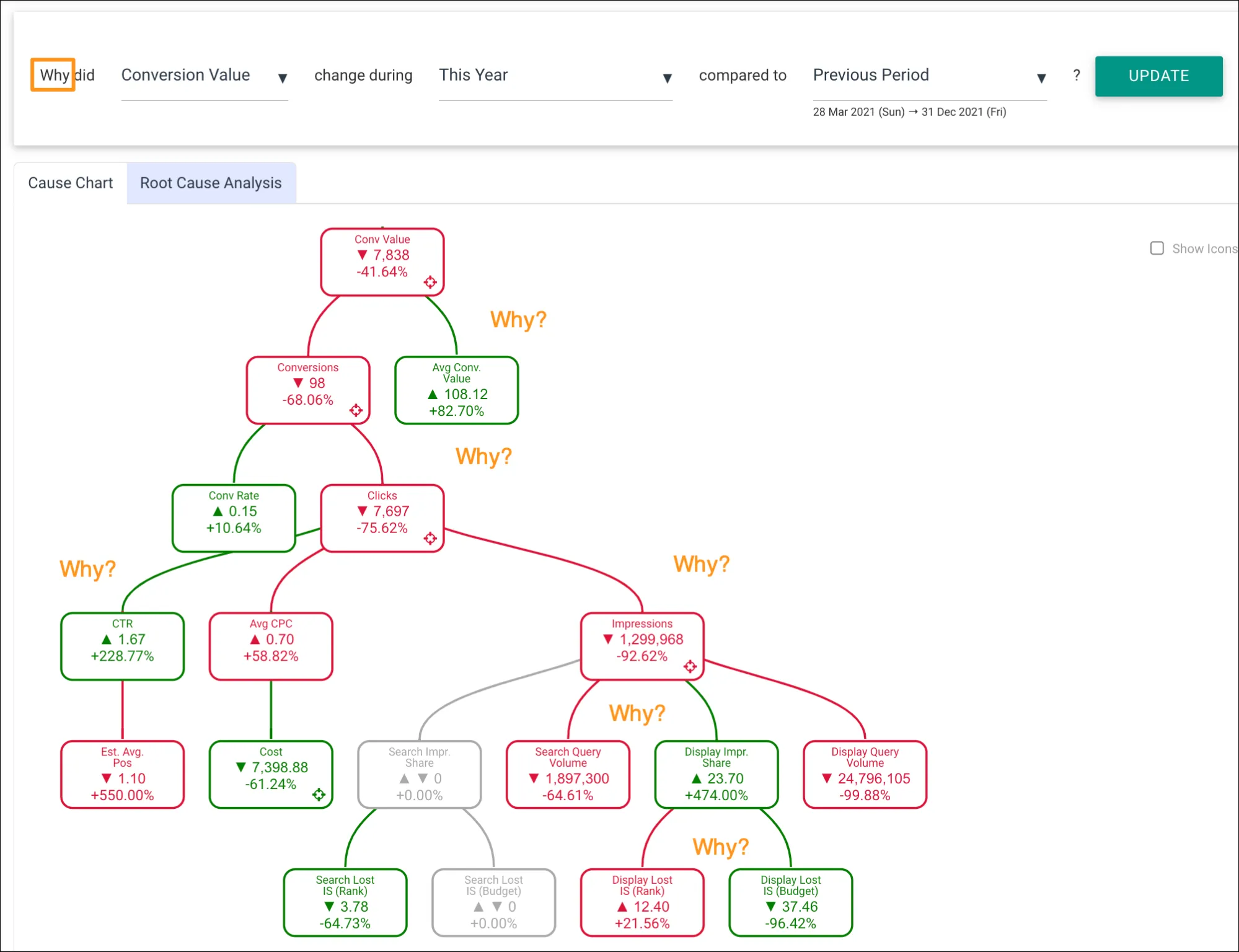Click the target icon inside the Conversions node
This screenshot has width=1239, height=952.
tap(356, 410)
